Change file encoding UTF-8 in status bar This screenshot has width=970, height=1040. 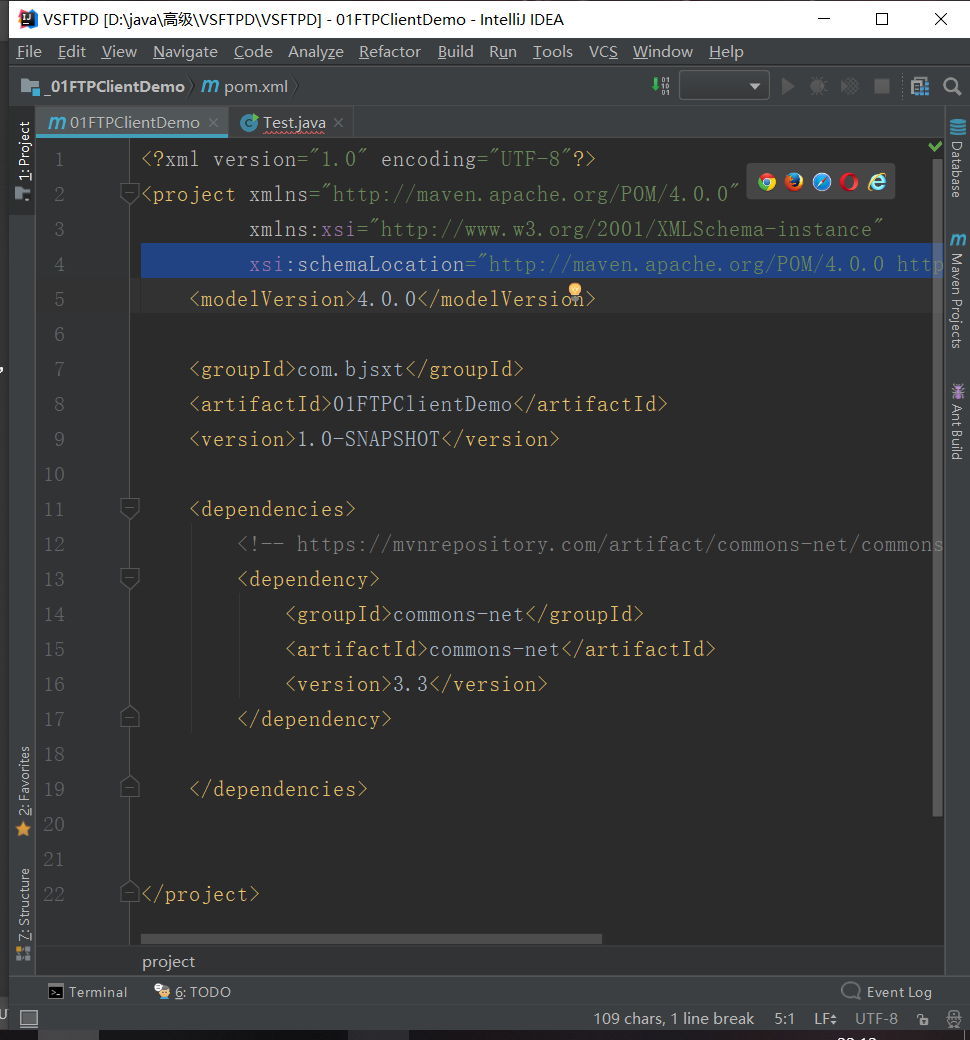tap(876, 1019)
